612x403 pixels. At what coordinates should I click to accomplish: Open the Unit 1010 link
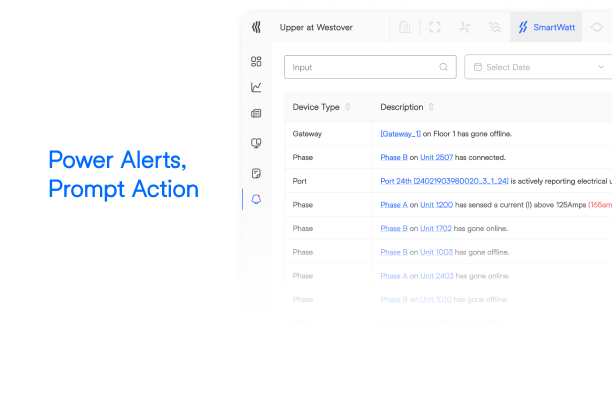[436, 300]
